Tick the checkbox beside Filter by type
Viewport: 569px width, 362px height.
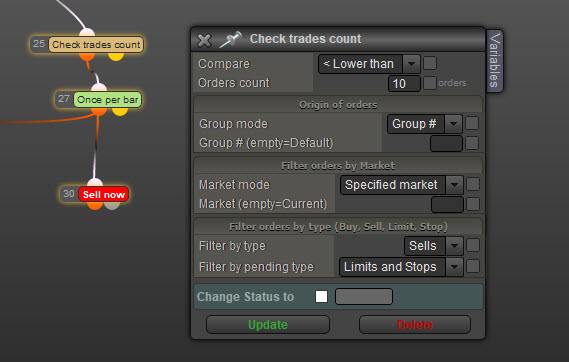473,245
